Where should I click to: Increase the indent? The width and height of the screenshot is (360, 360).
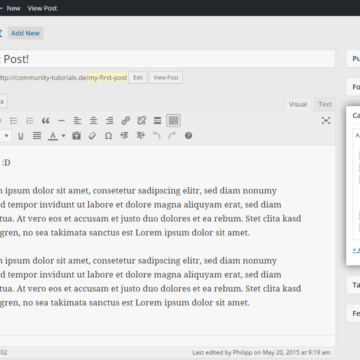[x=140, y=136]
